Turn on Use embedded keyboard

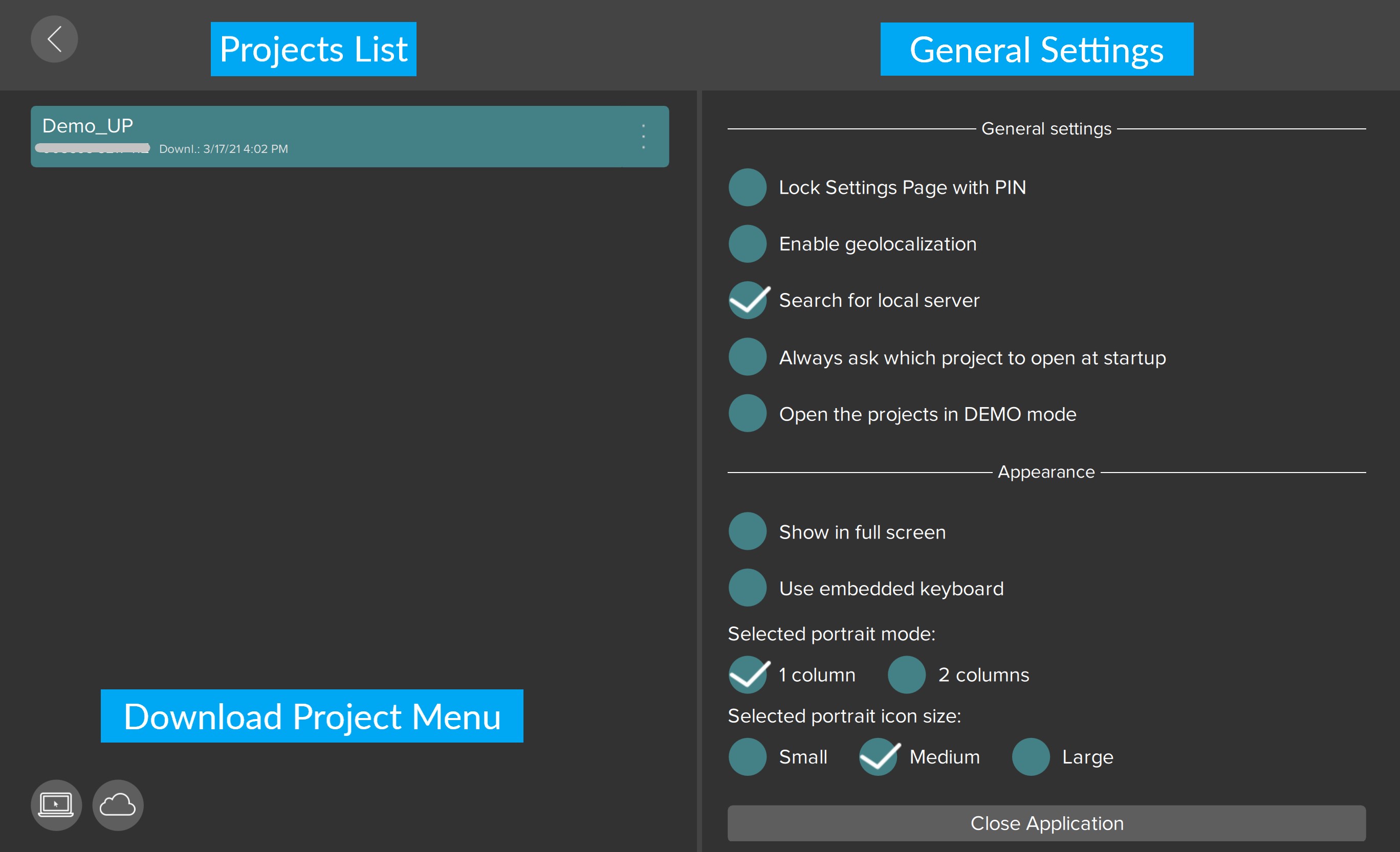pyautogui.click(x=747, y=588)
